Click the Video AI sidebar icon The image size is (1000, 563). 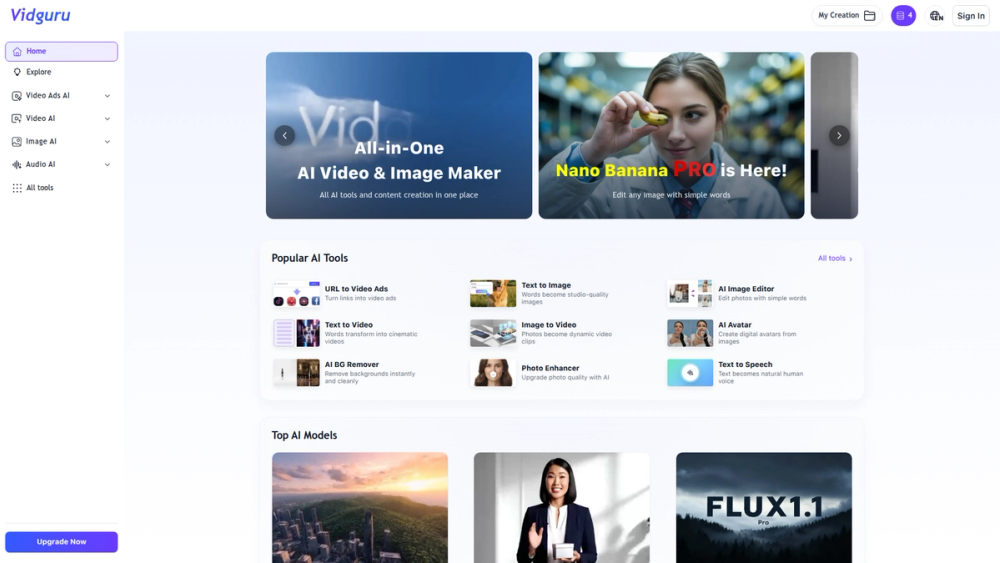(17, 119)
